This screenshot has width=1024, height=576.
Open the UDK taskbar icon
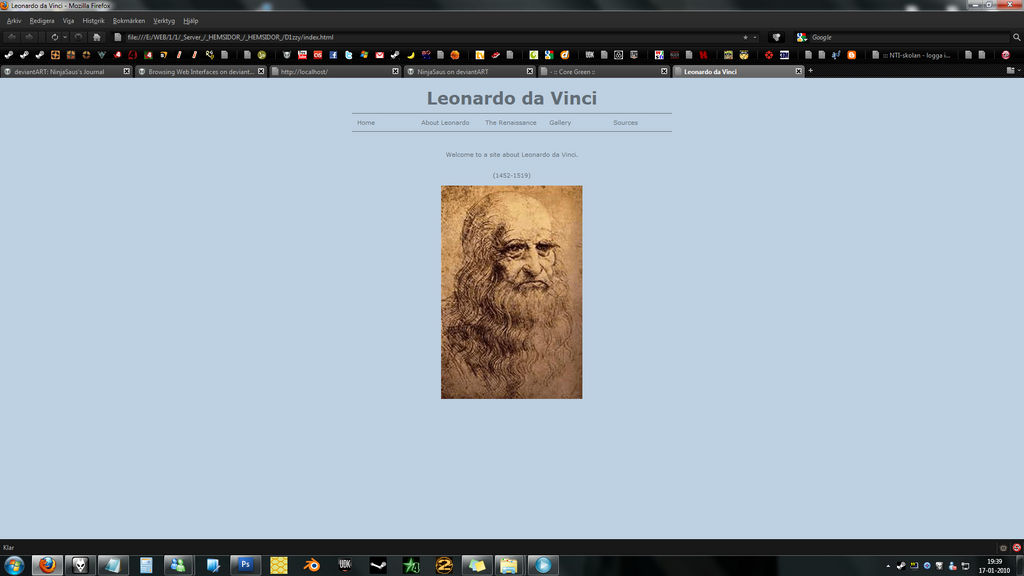pos(345,565)
